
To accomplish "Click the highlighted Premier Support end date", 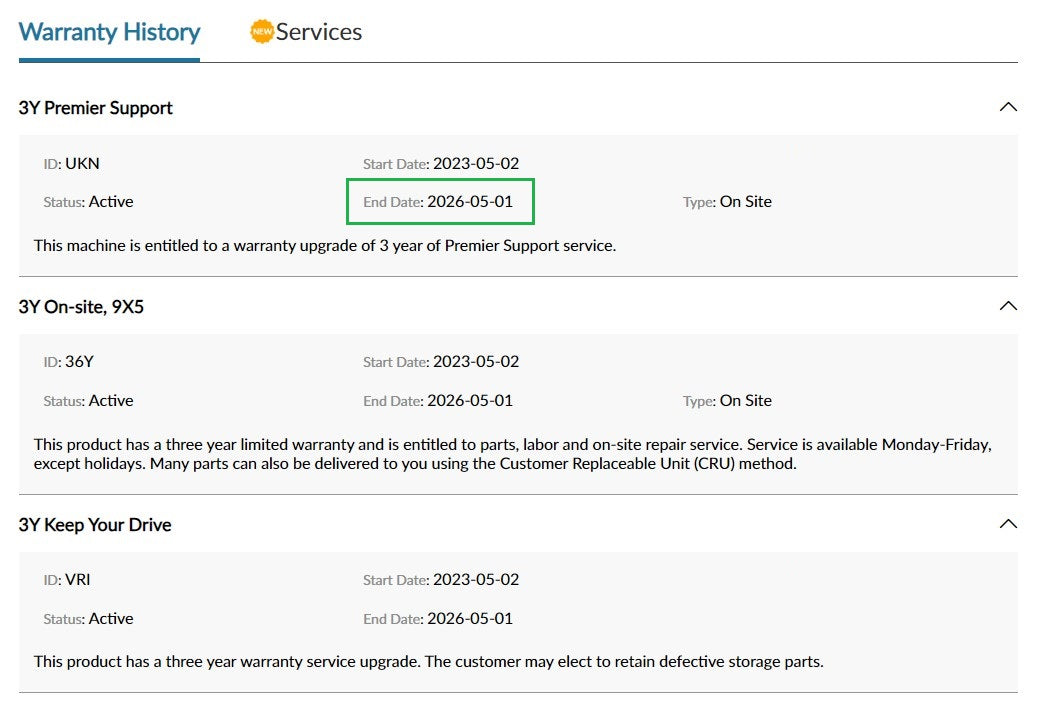I will (x=469, y=201).
